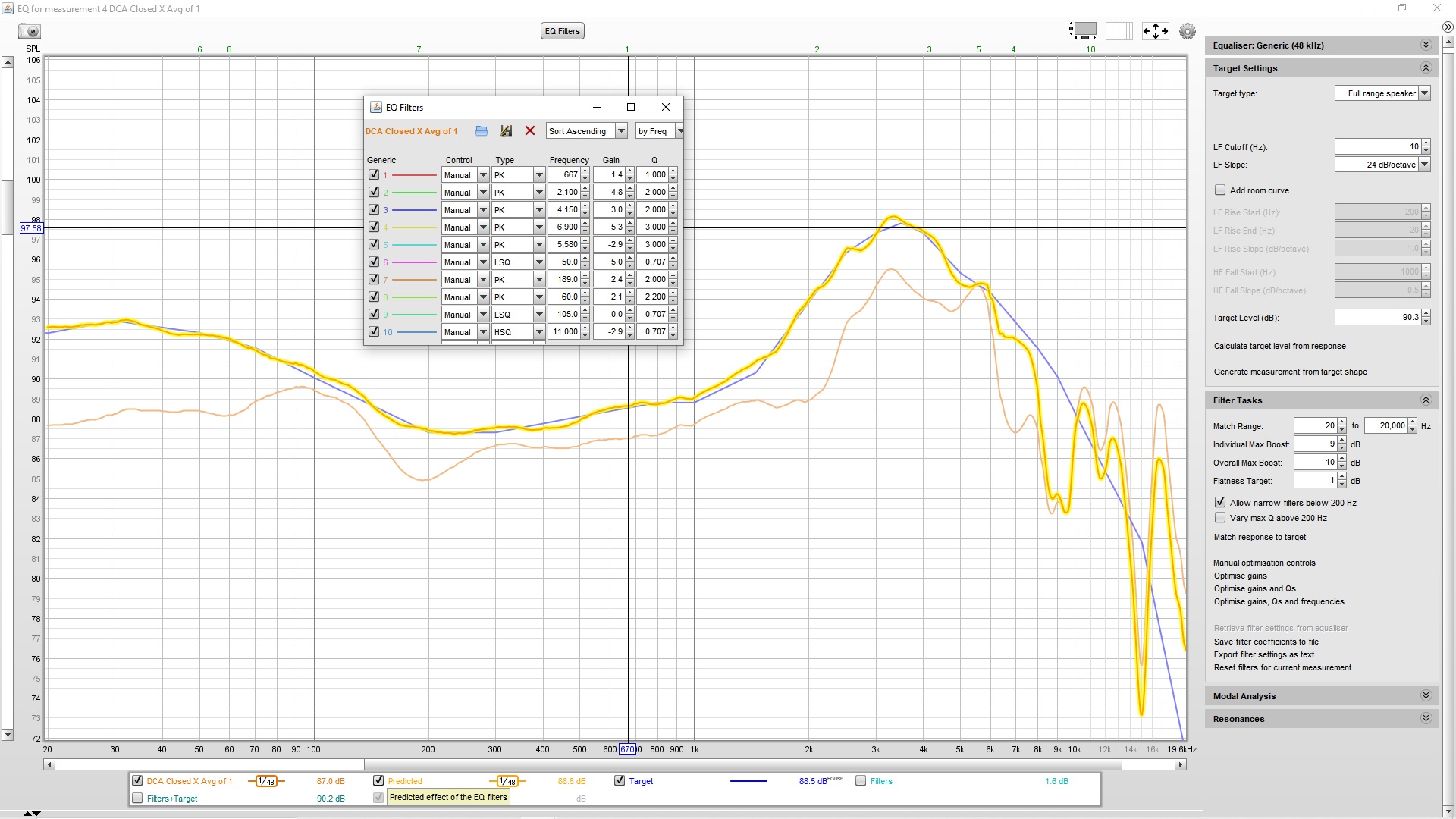Load filter settings with folder icon
1456x819 pixels.
coord(481,131)
